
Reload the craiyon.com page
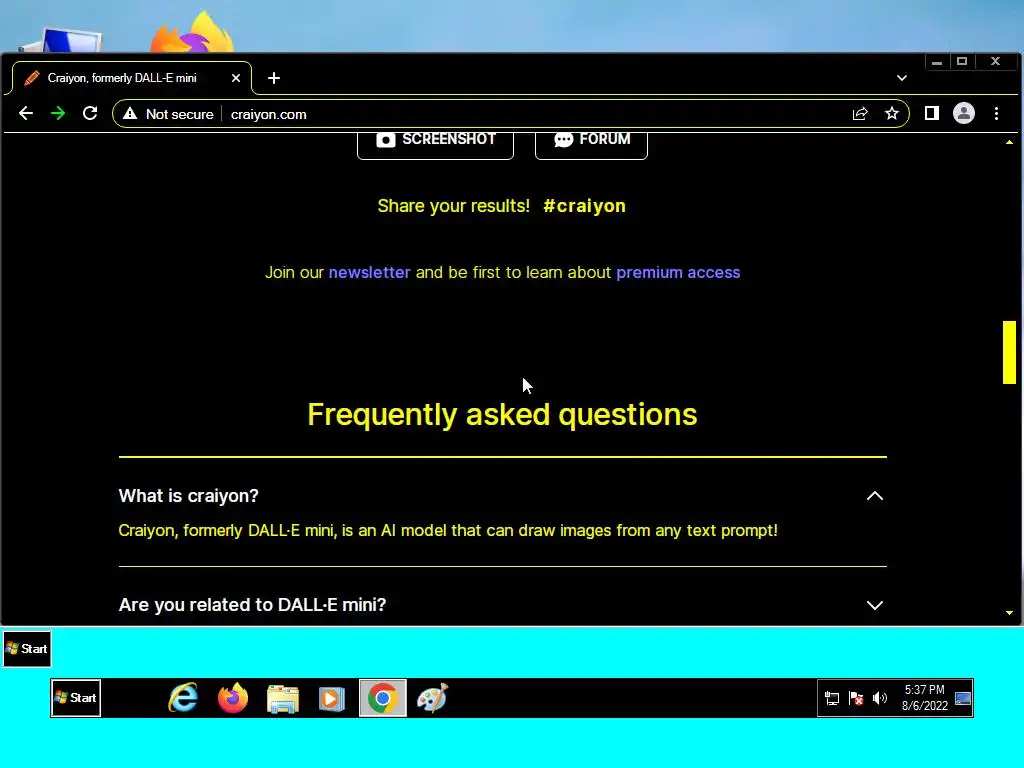point(90,114)
